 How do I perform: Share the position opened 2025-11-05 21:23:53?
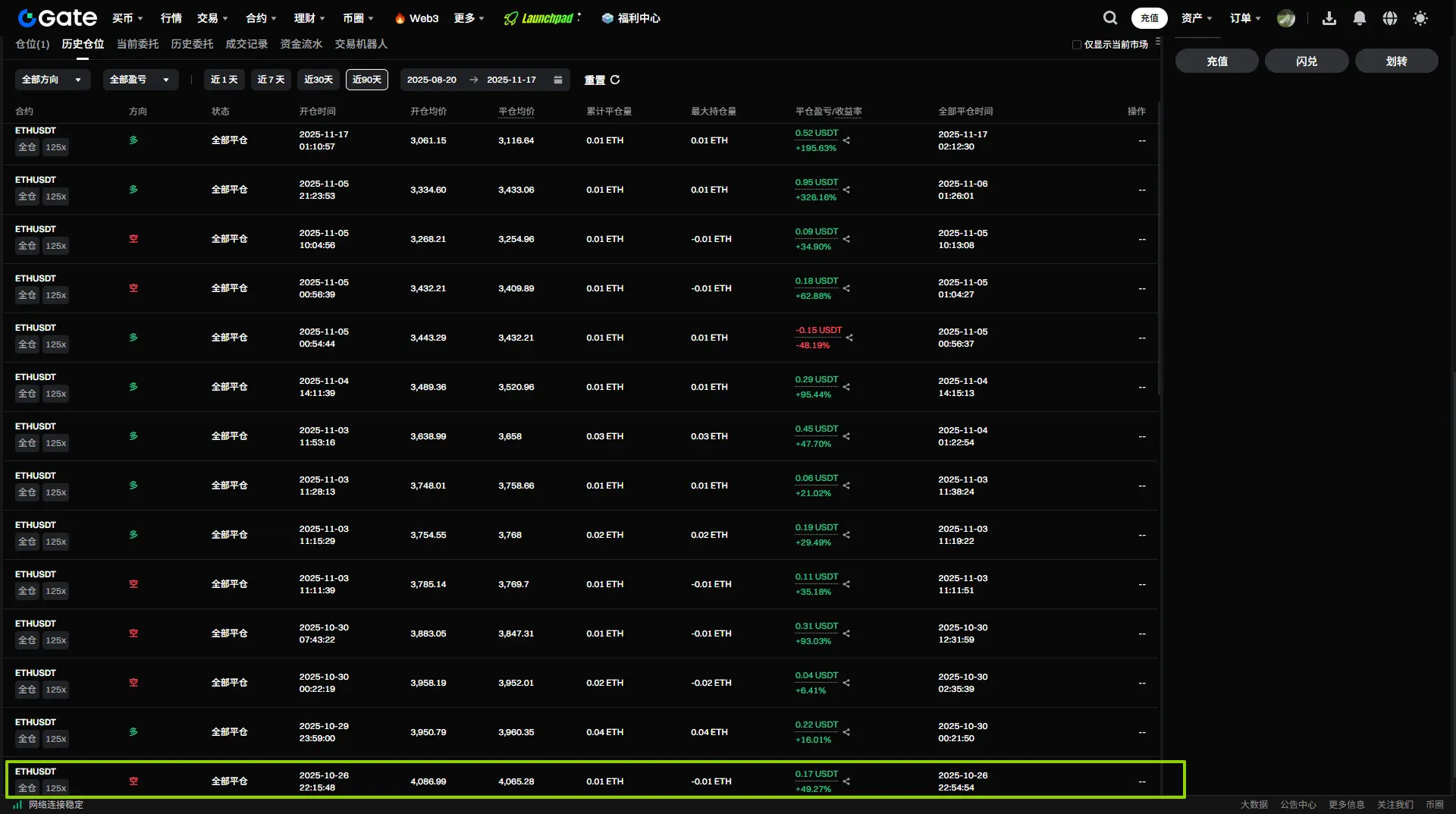click(x=846, y=190)
